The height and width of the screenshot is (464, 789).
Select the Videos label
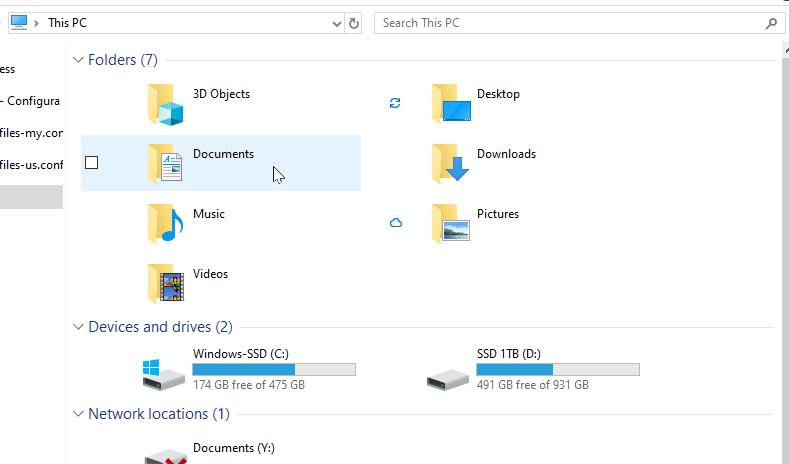(x=210, y=274)
